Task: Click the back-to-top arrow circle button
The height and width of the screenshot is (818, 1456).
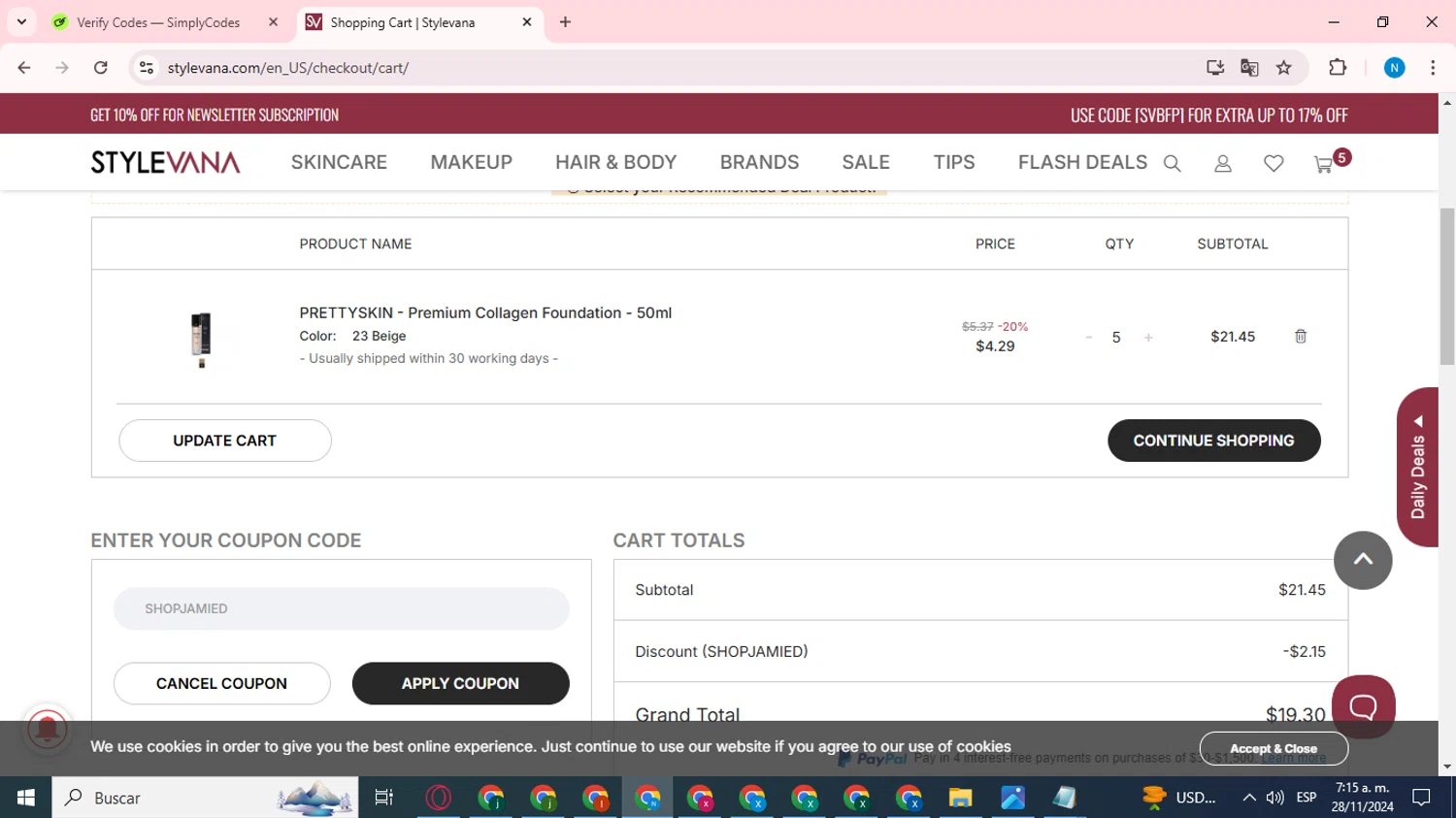Action: click(1363, 560)
